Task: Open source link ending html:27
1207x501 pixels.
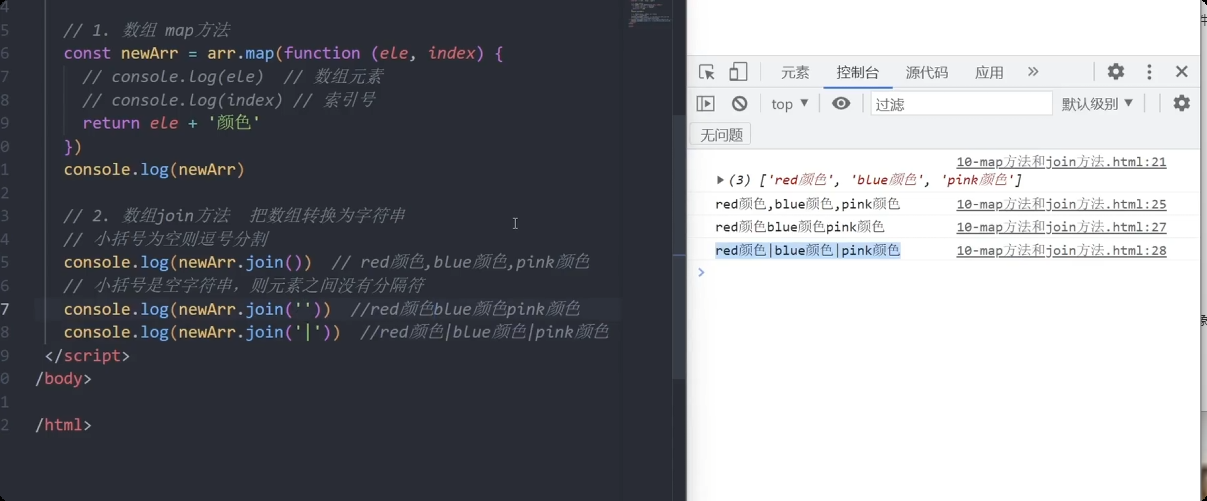Action: pyautogui.click(x=1061, y=227)
